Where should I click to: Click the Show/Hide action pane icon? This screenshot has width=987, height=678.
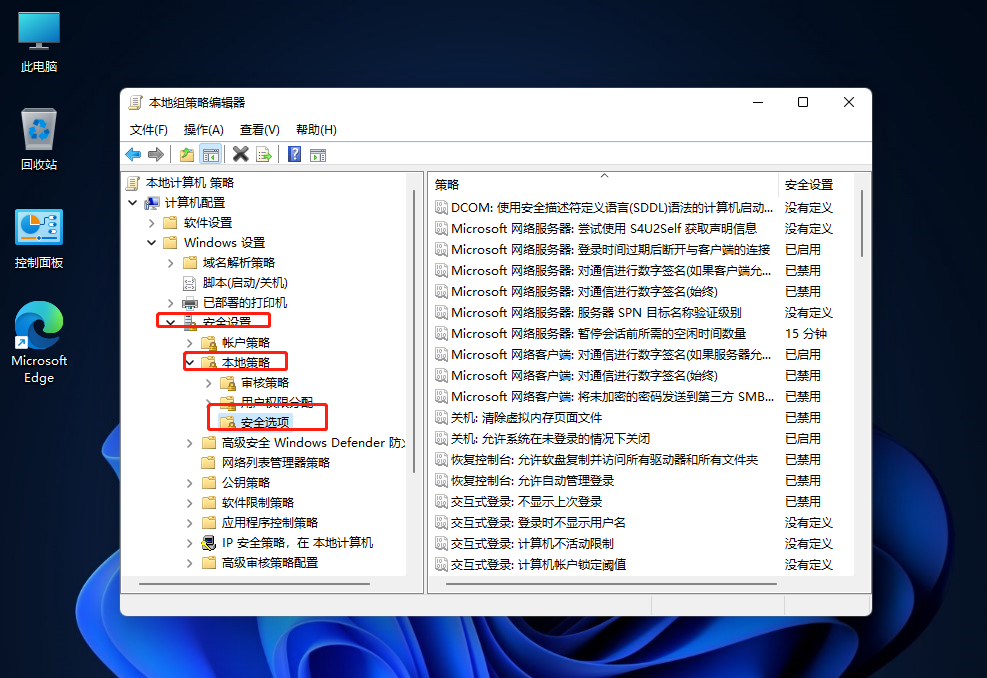tap(318, 155)
